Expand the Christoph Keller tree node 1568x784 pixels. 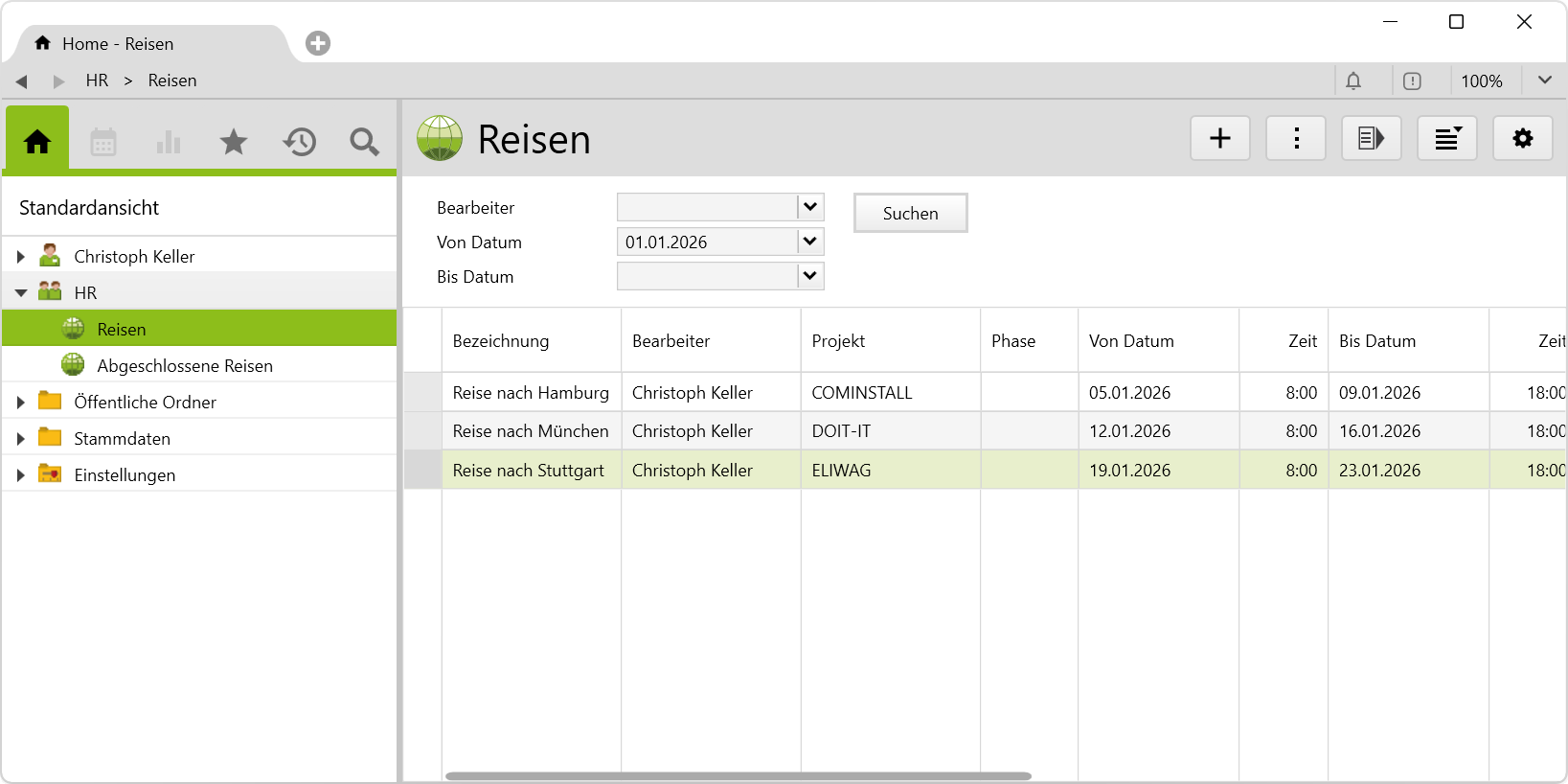20,257
